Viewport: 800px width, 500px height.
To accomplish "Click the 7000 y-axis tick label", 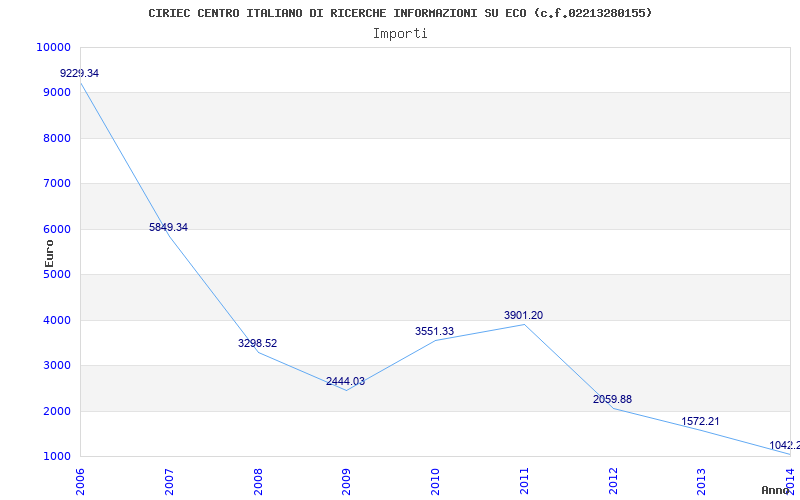I will point(56,183).
